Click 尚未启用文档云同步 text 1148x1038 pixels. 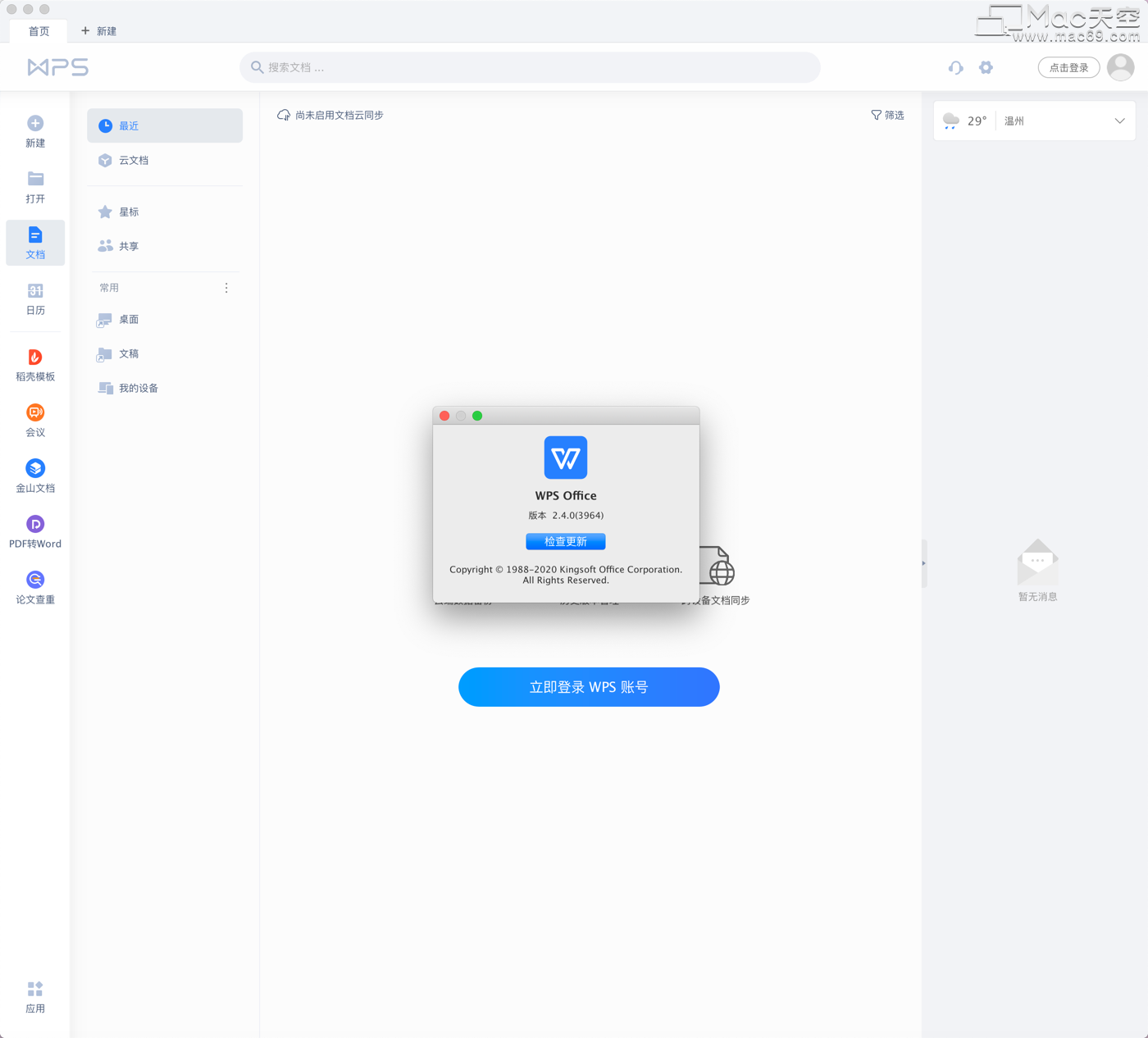pos(339,115)
